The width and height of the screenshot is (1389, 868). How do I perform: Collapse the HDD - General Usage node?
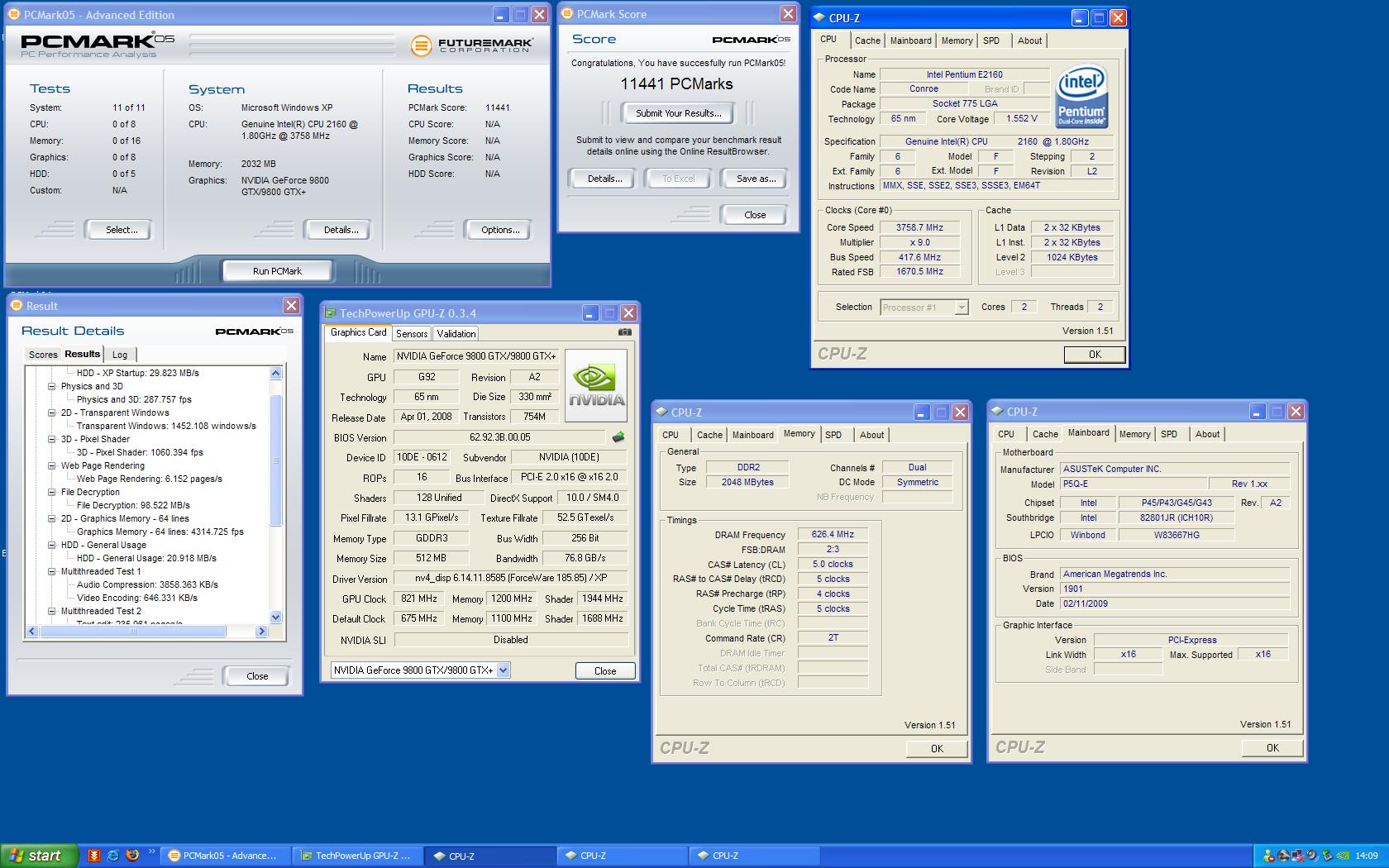click(51, 545)
